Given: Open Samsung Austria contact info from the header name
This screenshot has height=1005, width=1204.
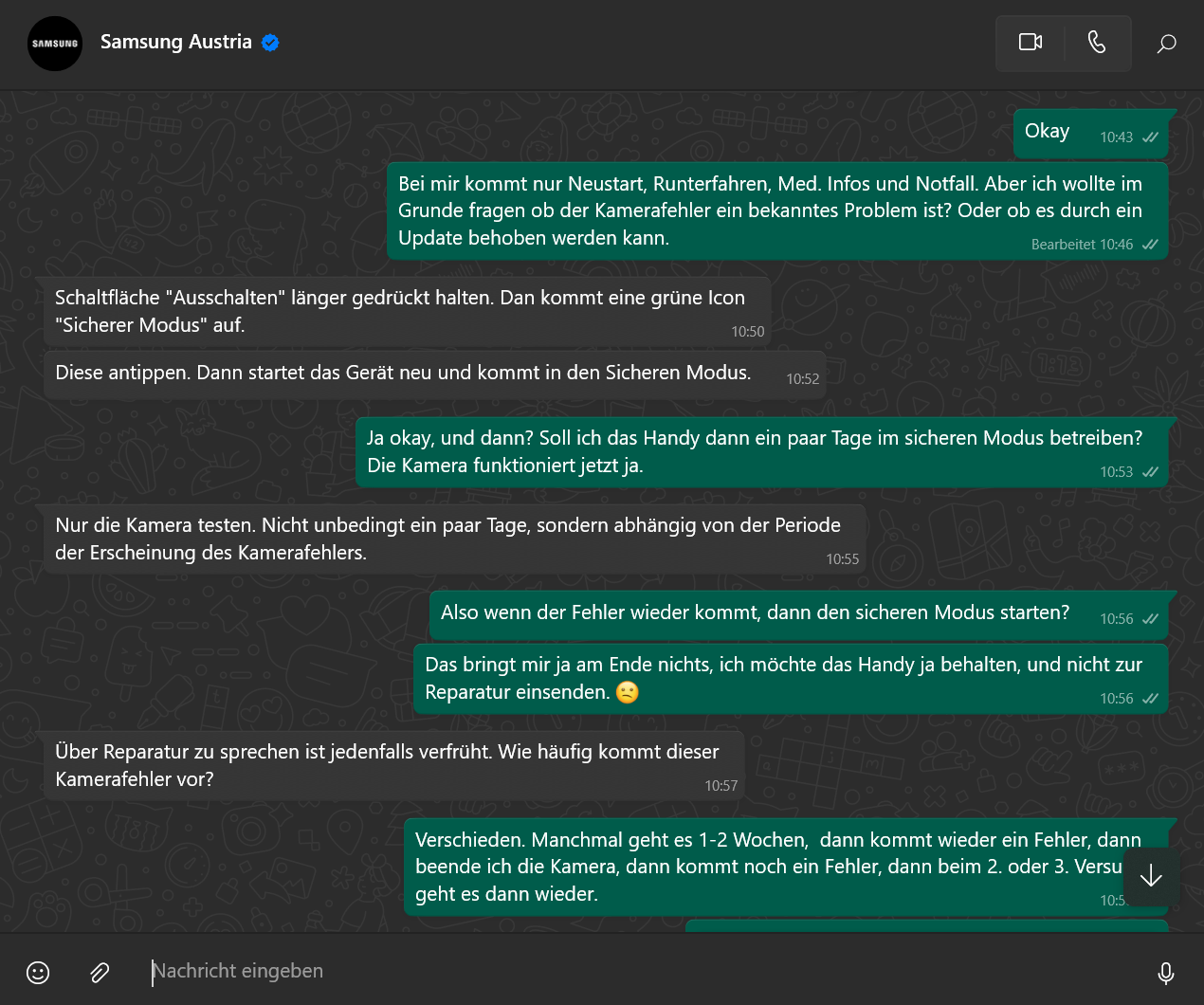Looking at the screenshot, I should point(175,42).
